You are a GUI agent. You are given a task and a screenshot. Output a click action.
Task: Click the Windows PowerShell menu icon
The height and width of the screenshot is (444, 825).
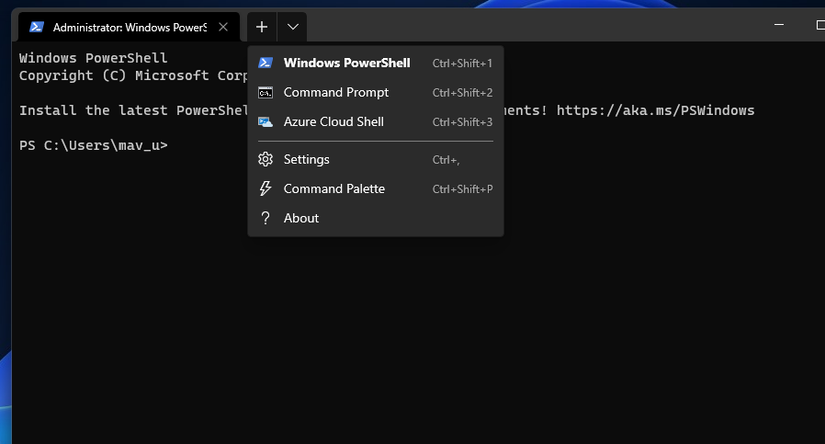(x=265, y=63)
